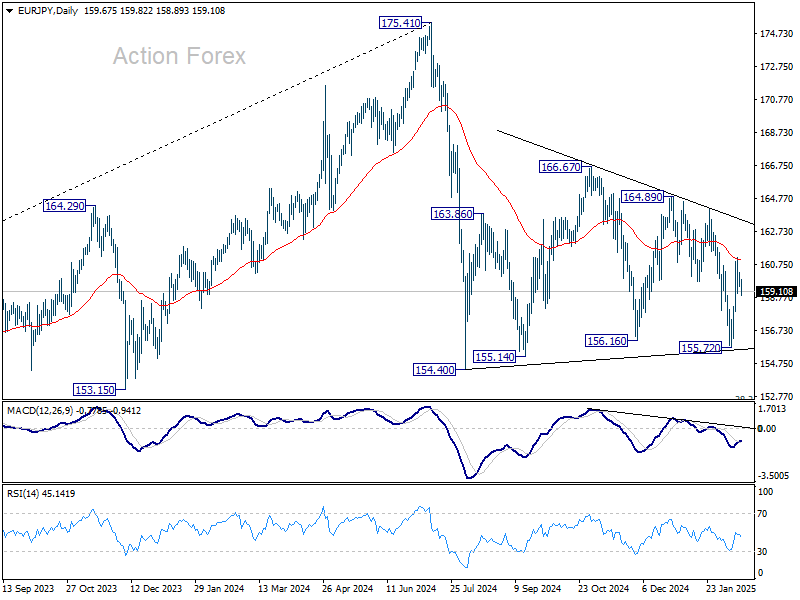This screenshot has height=600, width=800.
Task: Click the 164.290 high price label
Action: click(68, 206)
